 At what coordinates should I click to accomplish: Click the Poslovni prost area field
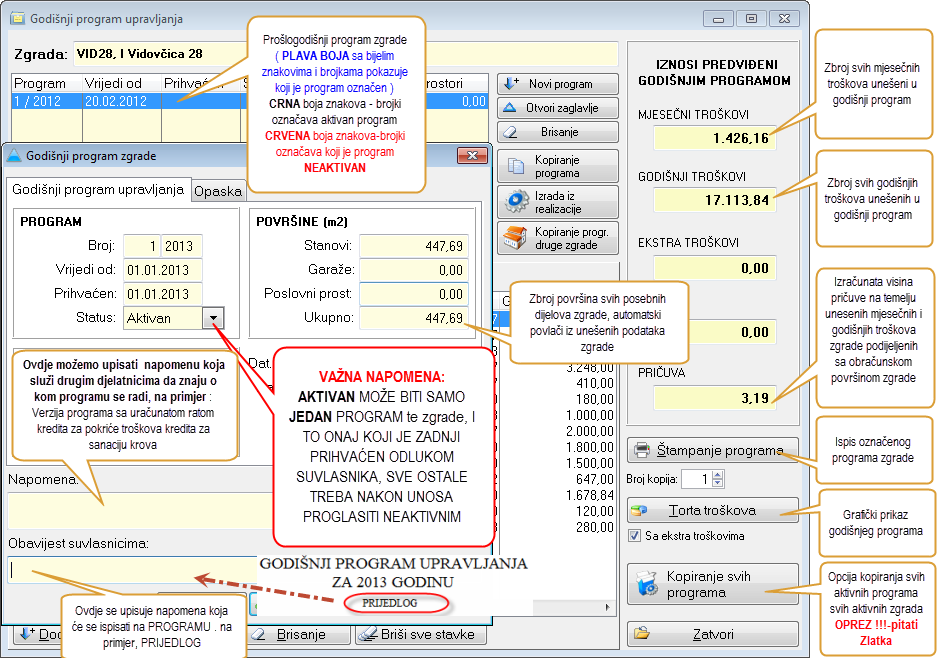(x=414, y=294)
